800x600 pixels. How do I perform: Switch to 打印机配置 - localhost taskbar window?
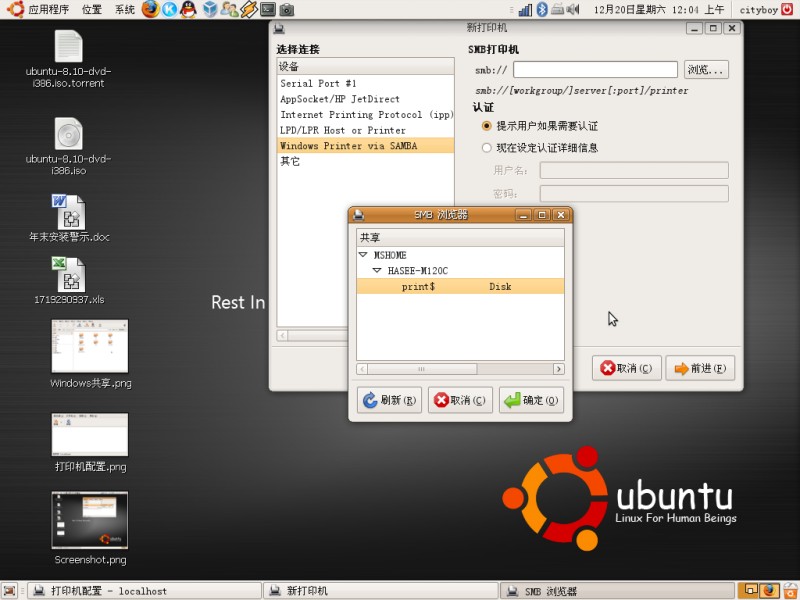(x=144, y=591)
